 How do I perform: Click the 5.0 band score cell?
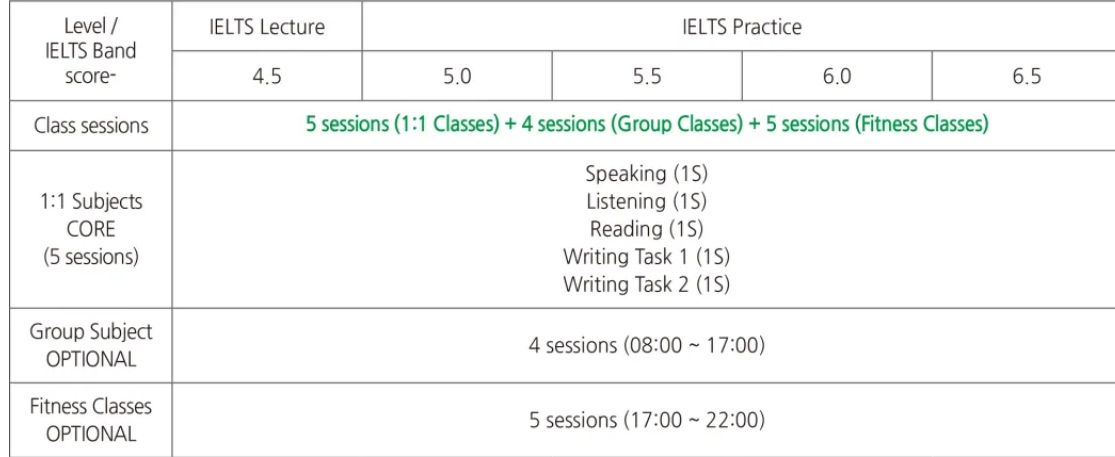click(456, 77)
